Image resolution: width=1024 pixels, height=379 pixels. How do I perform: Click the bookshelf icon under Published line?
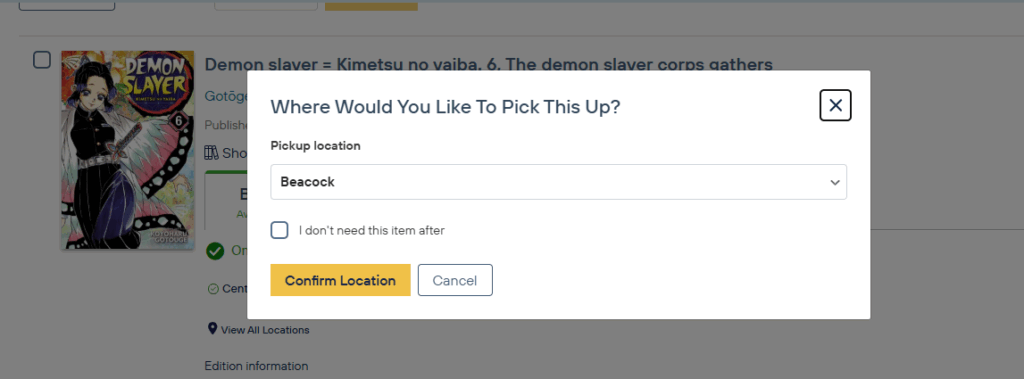coord(211,153)
